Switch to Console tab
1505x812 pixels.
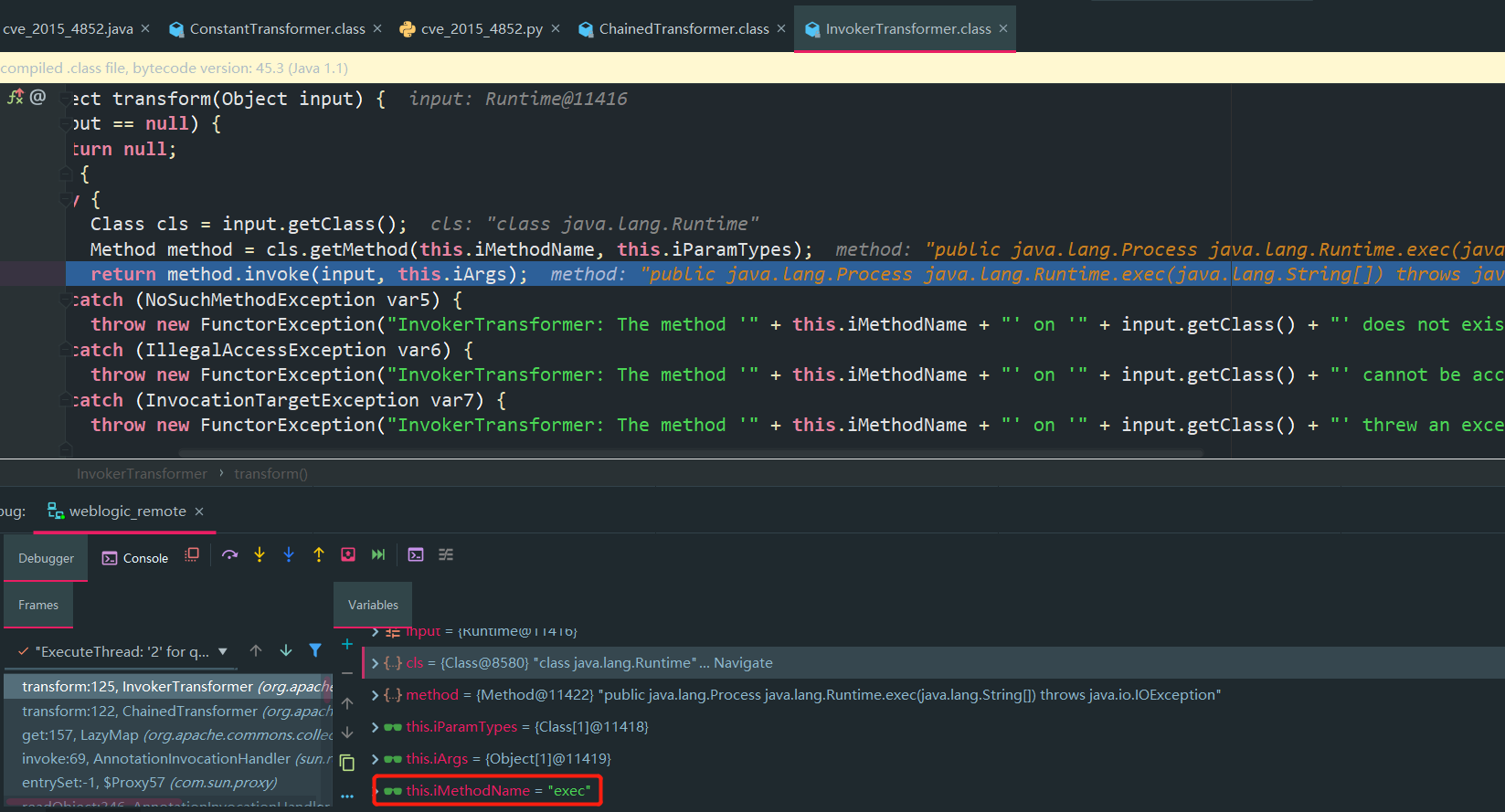(x=135, y=558)
